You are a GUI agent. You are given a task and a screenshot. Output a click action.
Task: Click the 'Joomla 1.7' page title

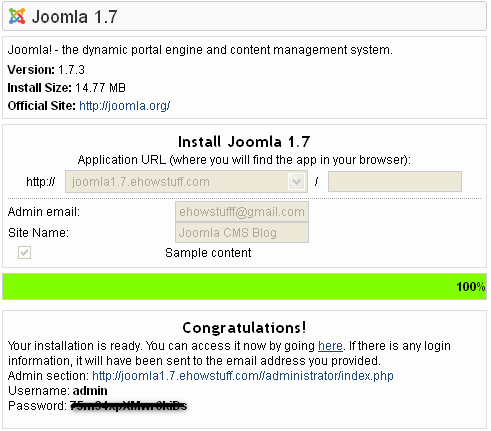click(74, 17)
